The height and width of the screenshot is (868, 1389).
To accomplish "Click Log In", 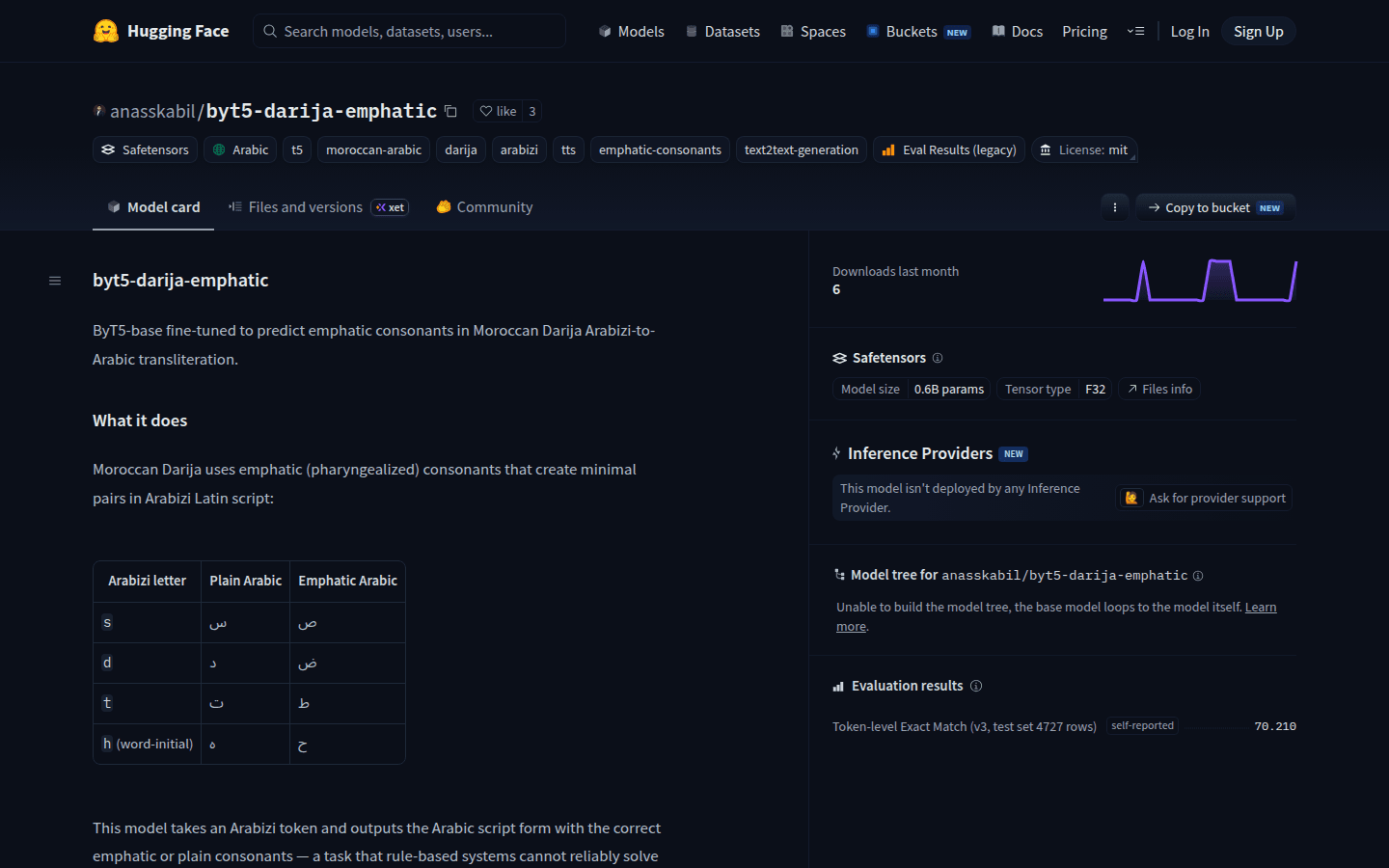I will [x=1189, y=31].
